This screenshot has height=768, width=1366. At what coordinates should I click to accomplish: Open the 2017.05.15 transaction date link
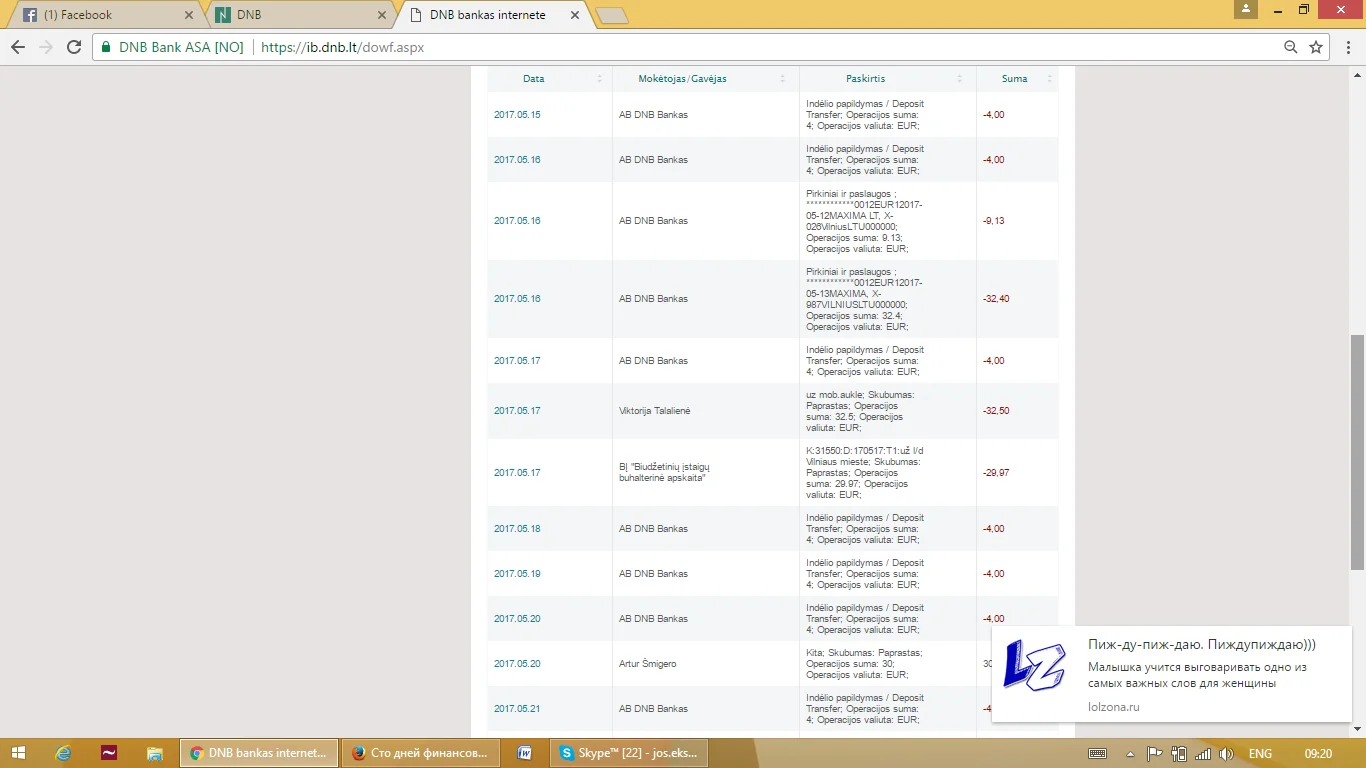[517, 115]
